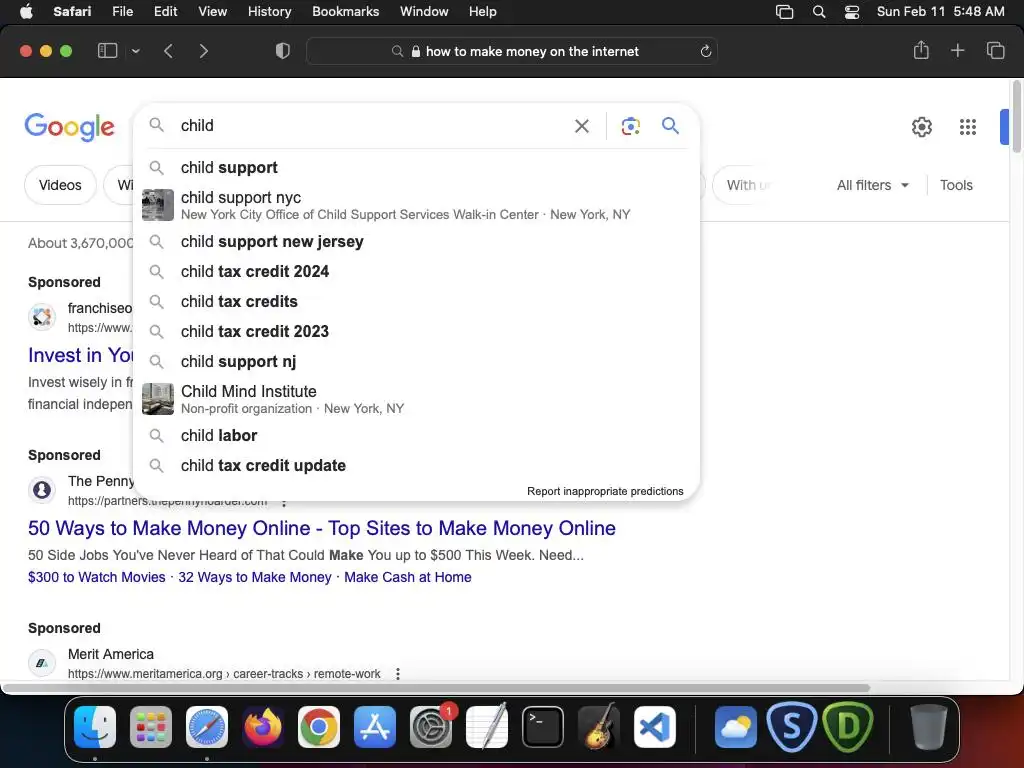
Task: Select suggestion "child tax credit 2023"
Action: [416, 332]
